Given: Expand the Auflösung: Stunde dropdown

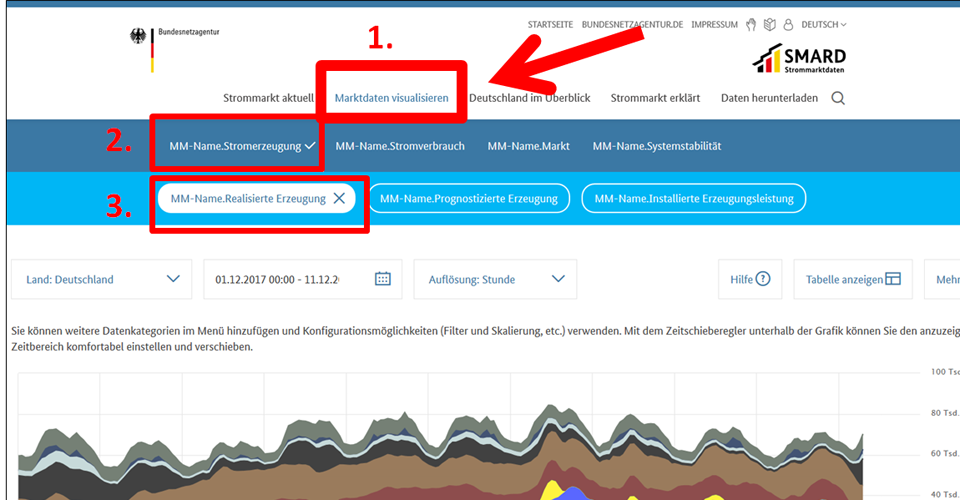Looking at the screenshot, I should tap(495, 279).
